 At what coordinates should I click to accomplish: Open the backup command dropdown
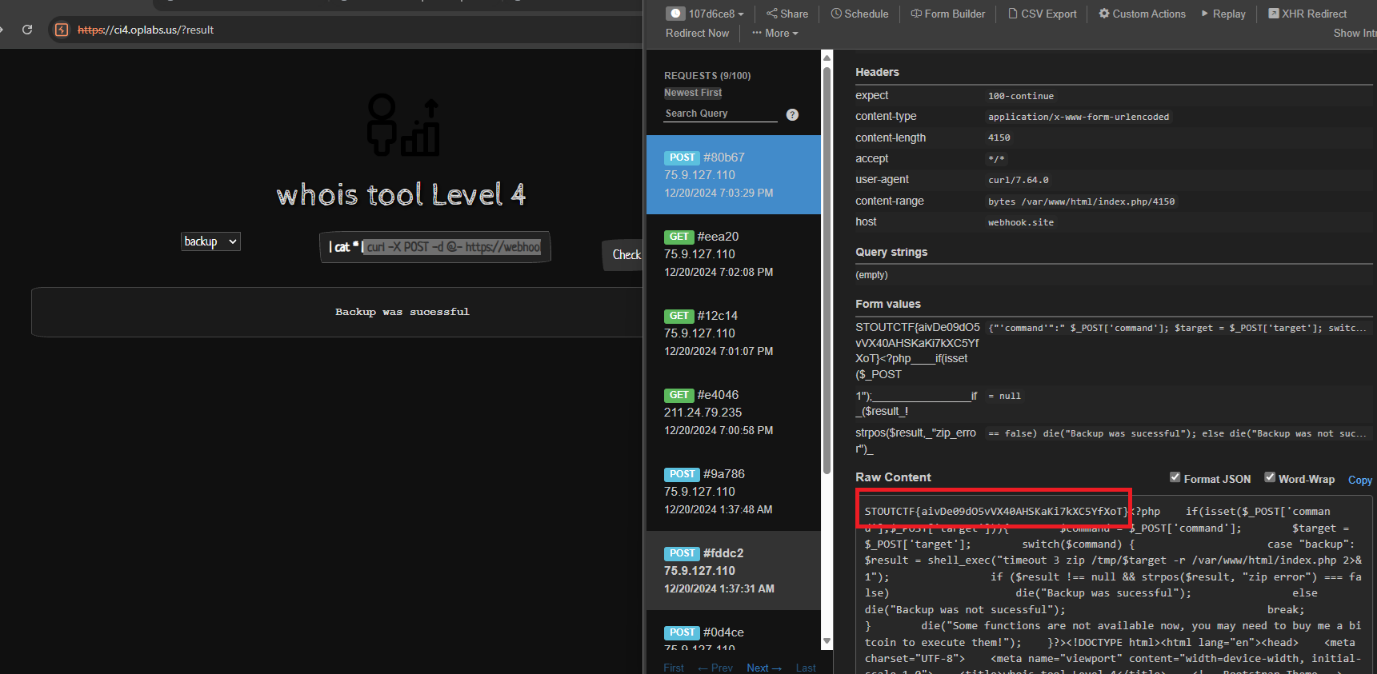[211, 241]
